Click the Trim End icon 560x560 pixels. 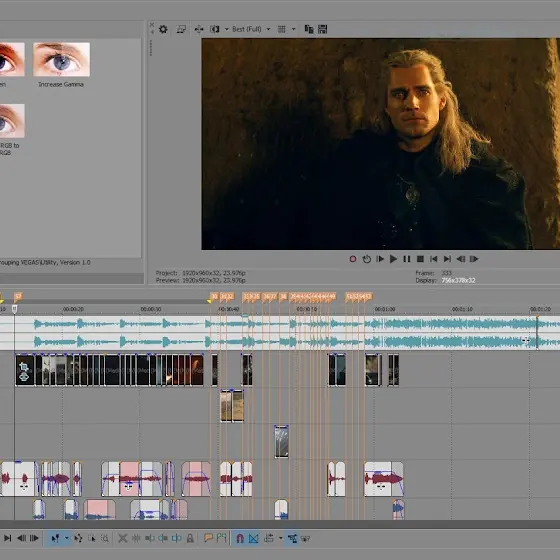click(163, 538)
